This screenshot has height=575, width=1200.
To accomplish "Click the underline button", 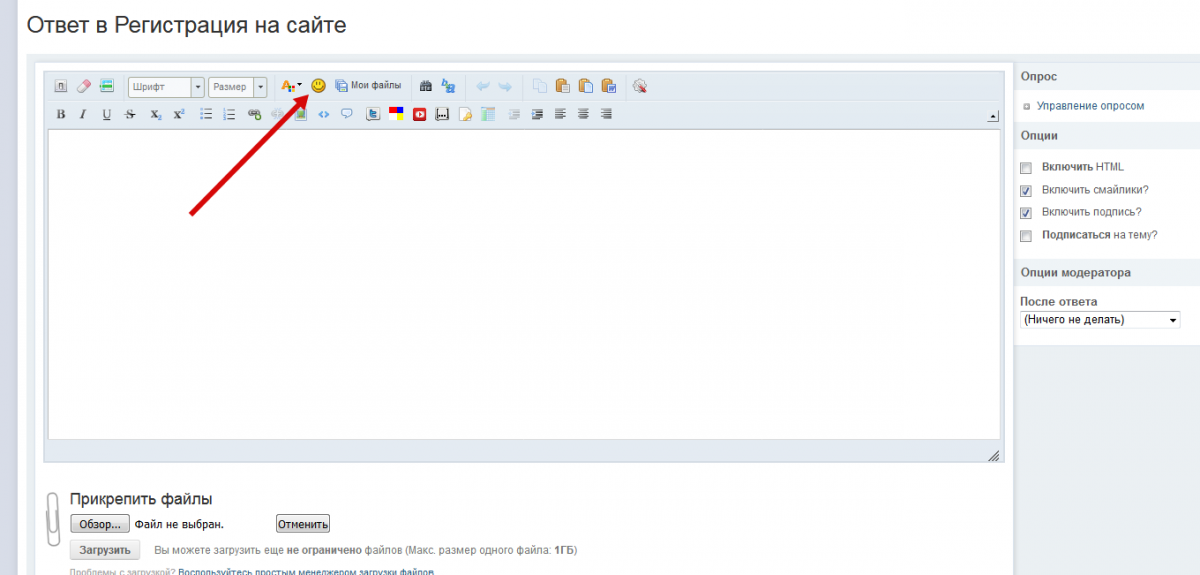I will point(106,114).
